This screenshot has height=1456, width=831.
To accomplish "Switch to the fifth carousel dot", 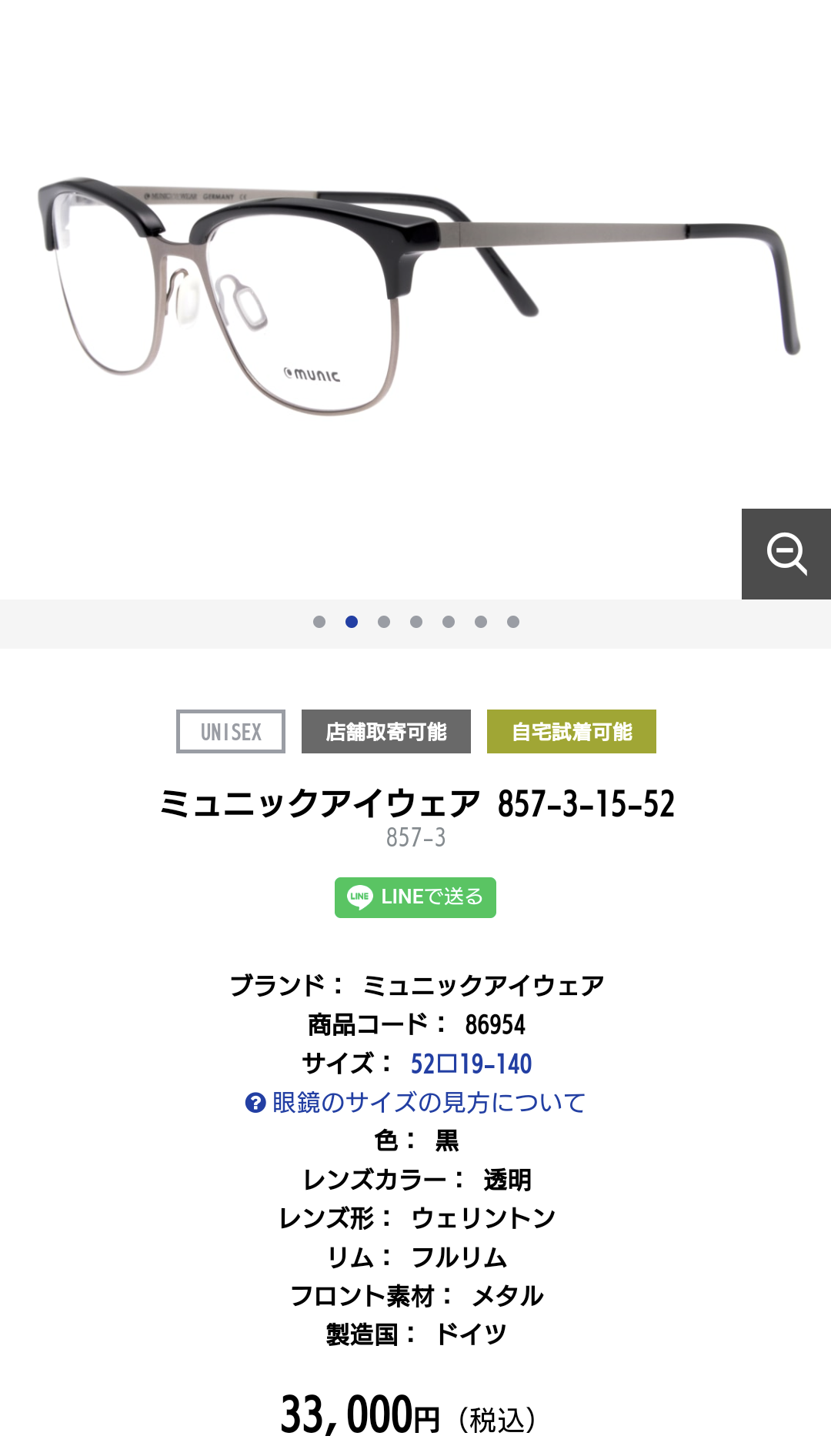I will tap(449, 622).
